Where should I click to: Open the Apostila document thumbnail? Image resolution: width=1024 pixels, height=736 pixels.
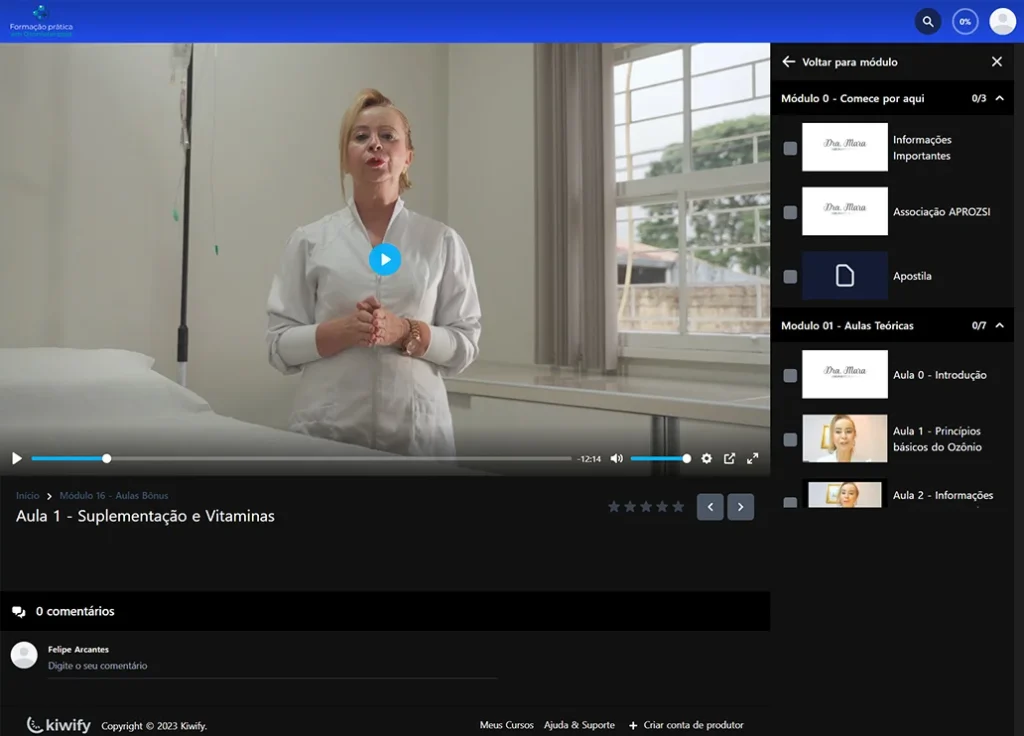pos(844,276)
